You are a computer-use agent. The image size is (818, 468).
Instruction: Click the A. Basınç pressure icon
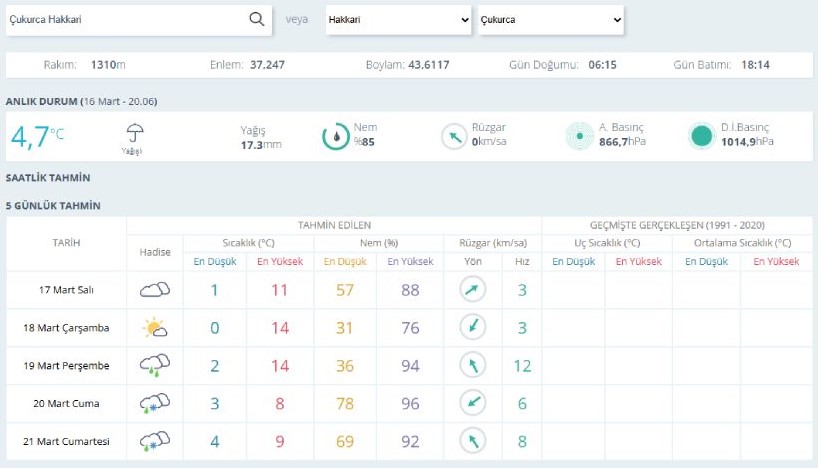tap(579, 137)
